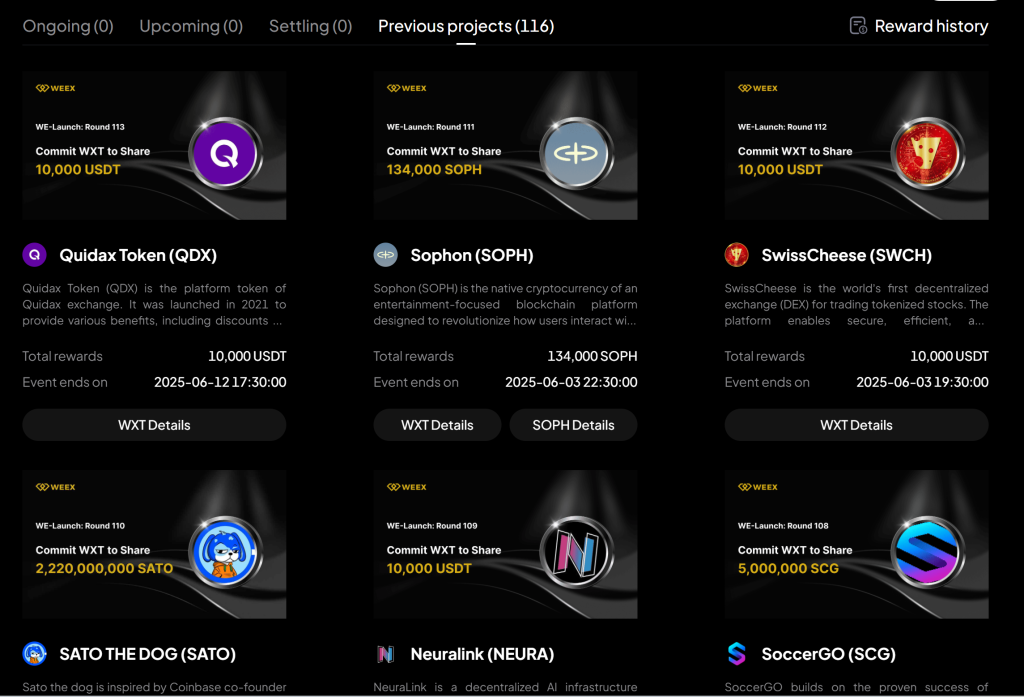The height and width of the screenshot is (697, 1024).
Task: Click the Quidax Token description paragraph
Action: point(154,304)
